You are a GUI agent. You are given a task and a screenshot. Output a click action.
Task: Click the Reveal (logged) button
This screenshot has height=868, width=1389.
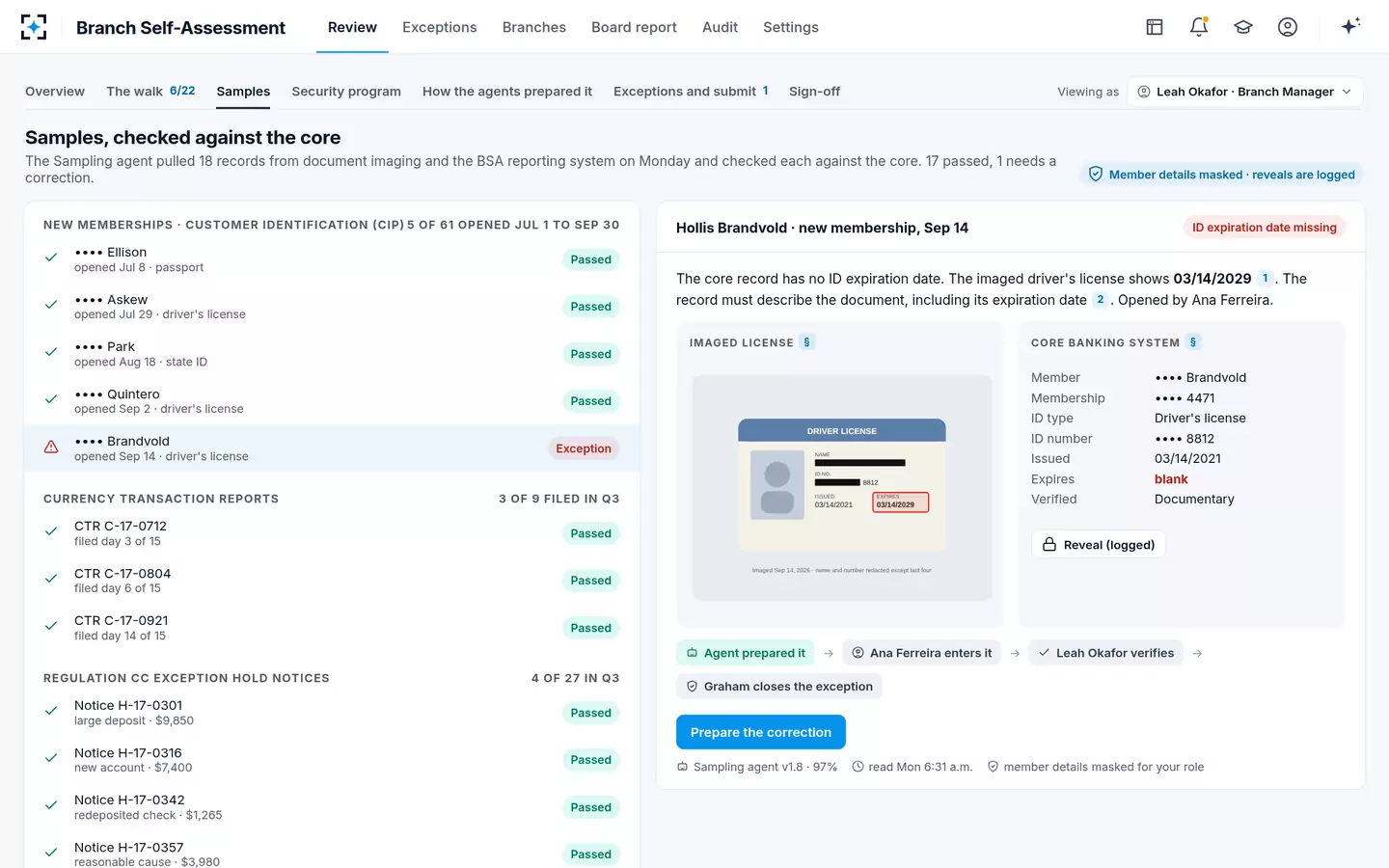pos(1099,544)
